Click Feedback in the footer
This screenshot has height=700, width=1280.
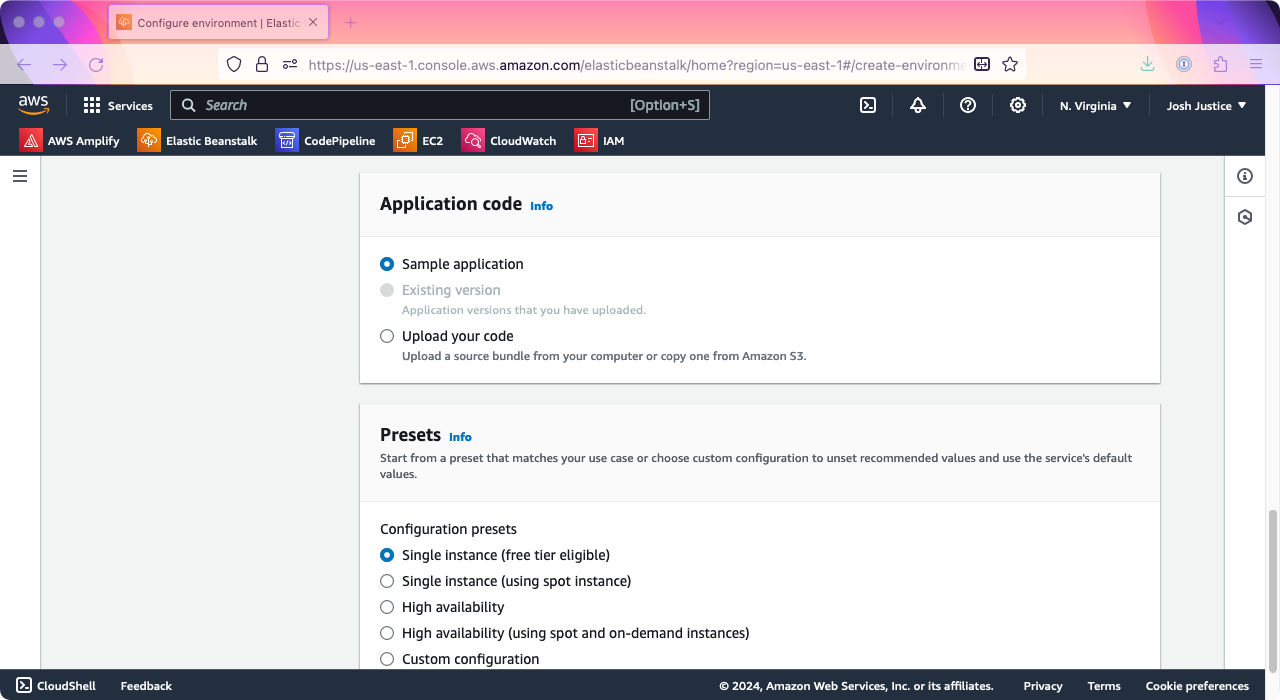pos(146,686)
